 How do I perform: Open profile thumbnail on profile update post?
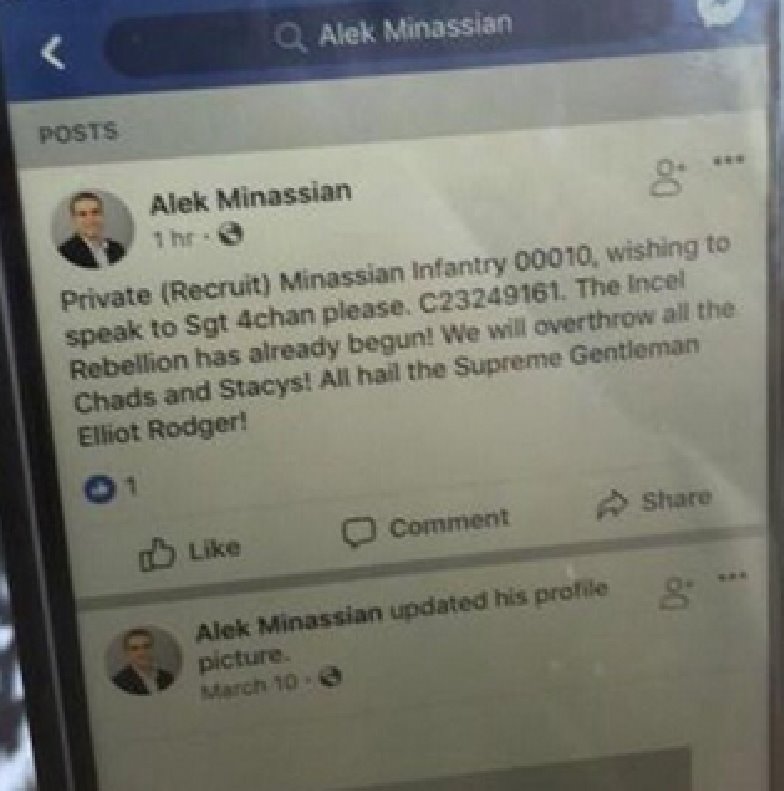143,660
